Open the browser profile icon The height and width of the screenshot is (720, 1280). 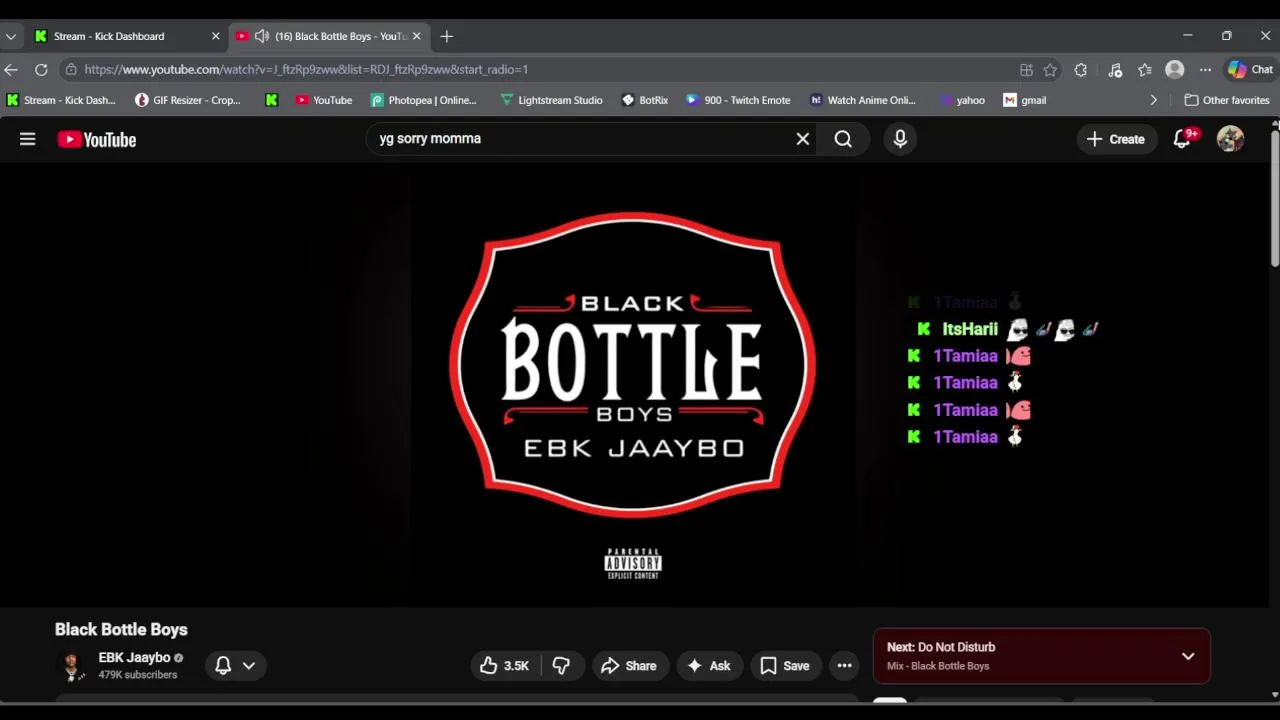click(1175, 69)
